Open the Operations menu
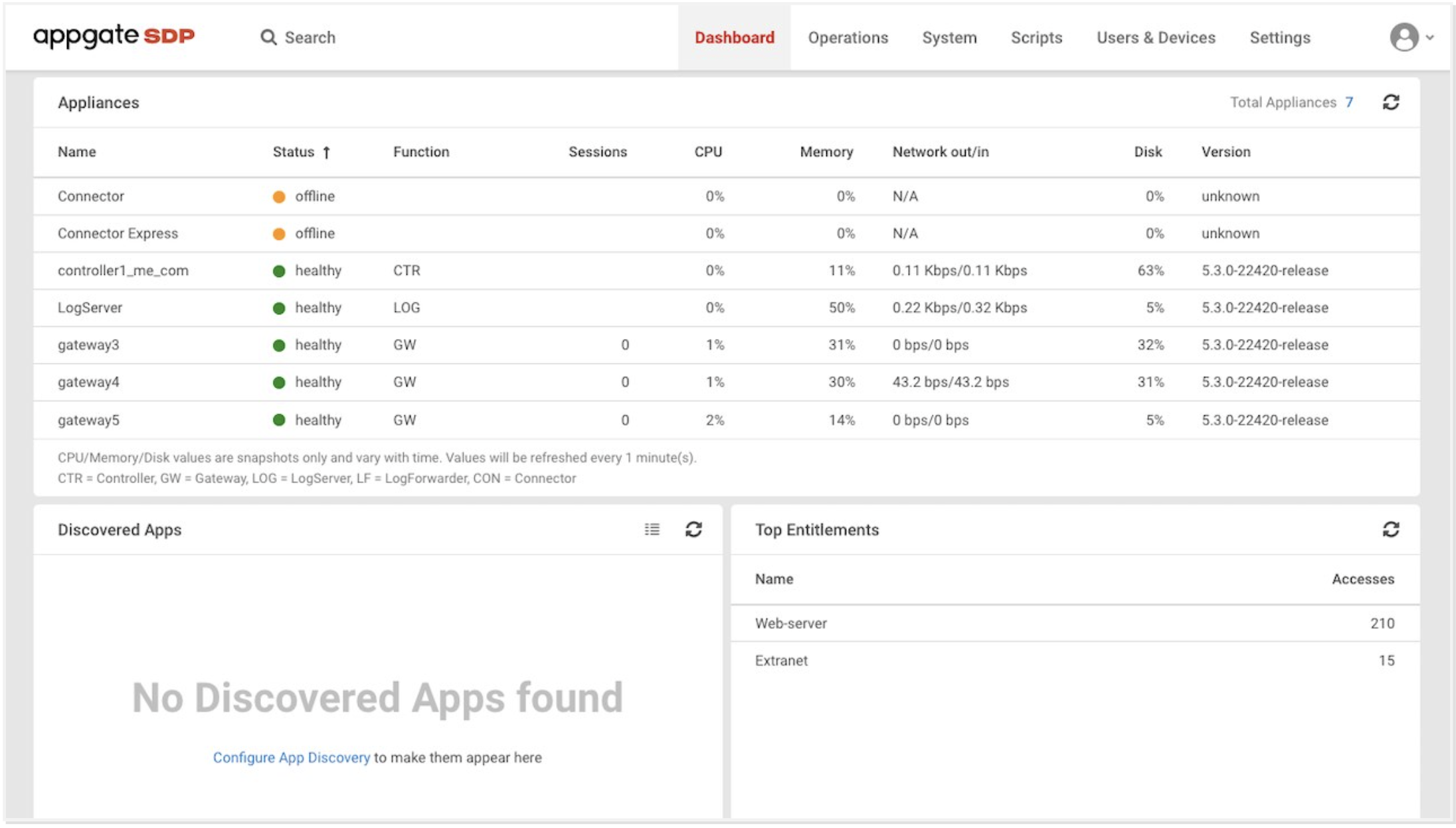Image resolution: width=1456 pixels, height=828 pixels. tap(848, 38)
